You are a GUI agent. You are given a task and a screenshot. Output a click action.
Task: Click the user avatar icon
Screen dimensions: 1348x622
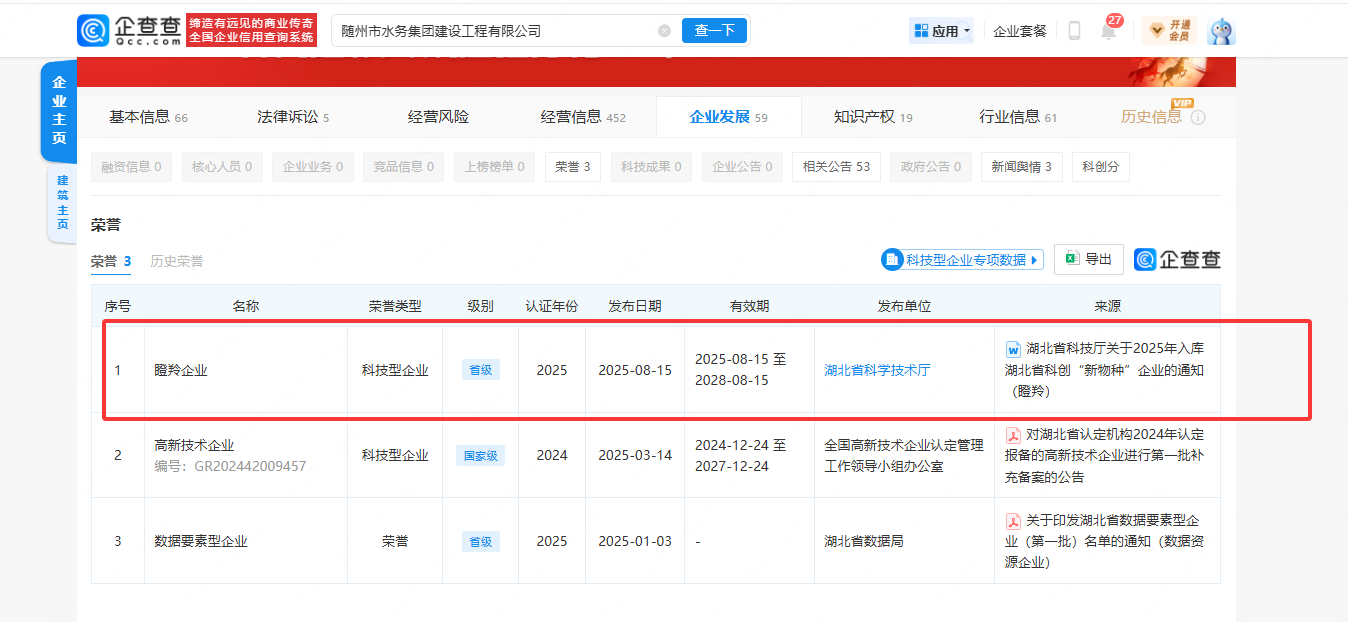tap(1221, 31)
